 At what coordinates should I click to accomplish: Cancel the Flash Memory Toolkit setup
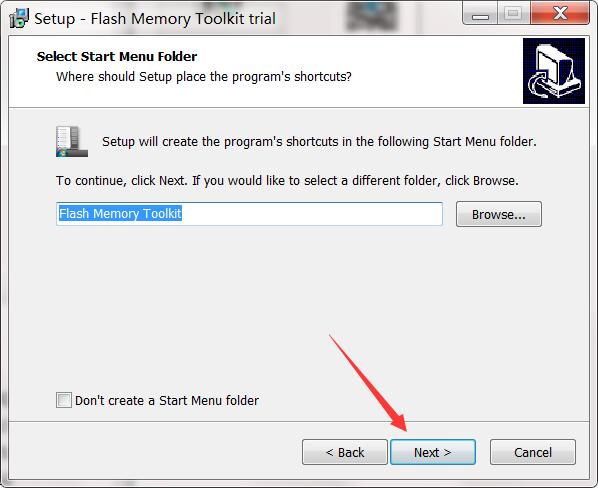[533, 452]
